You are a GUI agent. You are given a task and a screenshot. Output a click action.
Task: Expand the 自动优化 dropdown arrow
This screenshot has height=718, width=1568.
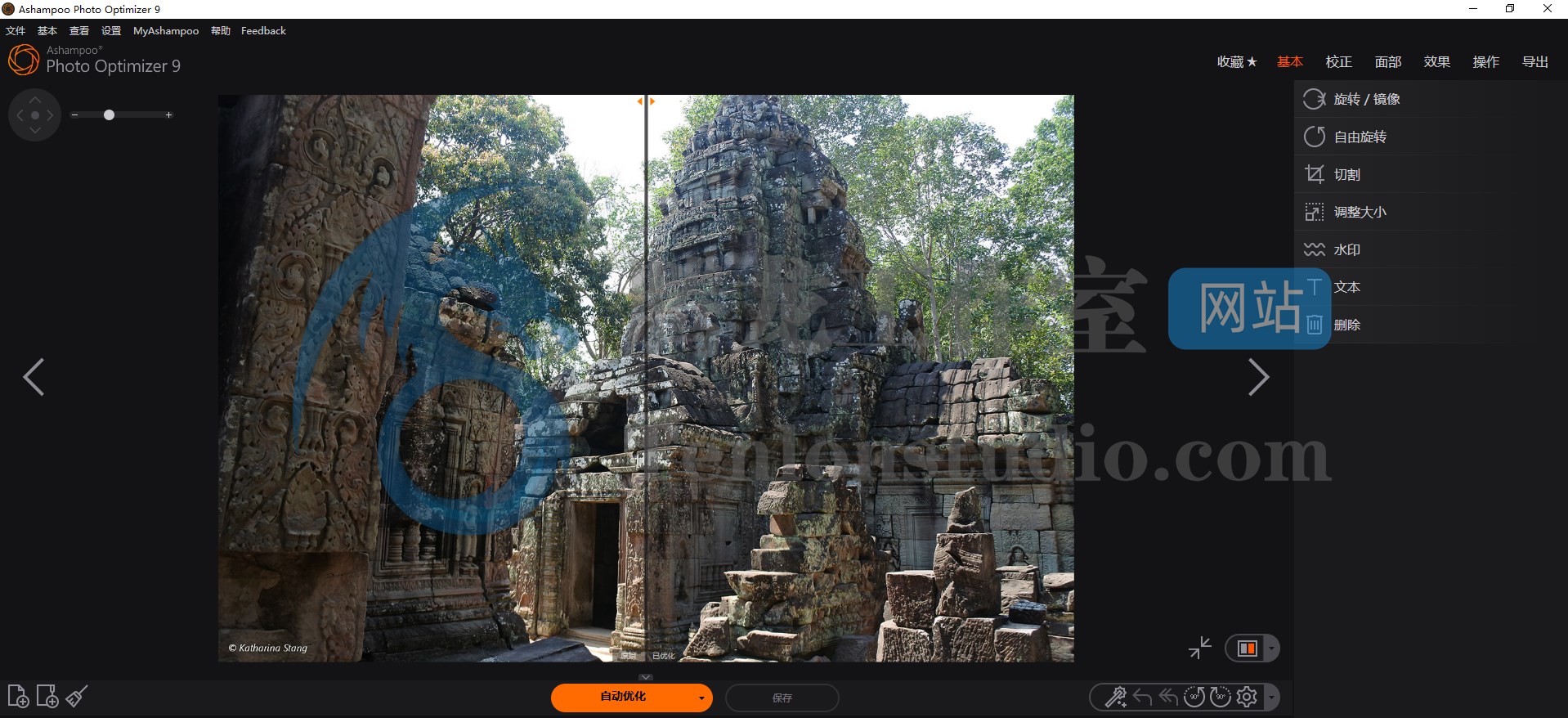701,698
